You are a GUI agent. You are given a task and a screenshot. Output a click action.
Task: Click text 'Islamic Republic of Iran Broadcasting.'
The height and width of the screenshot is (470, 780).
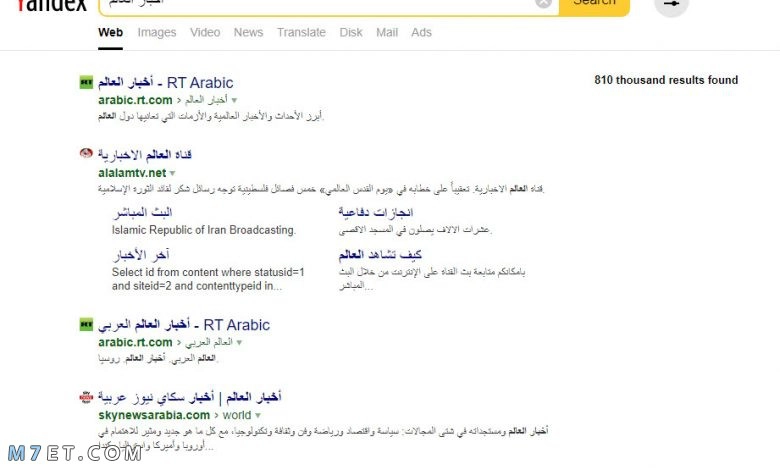pos(204,230)
